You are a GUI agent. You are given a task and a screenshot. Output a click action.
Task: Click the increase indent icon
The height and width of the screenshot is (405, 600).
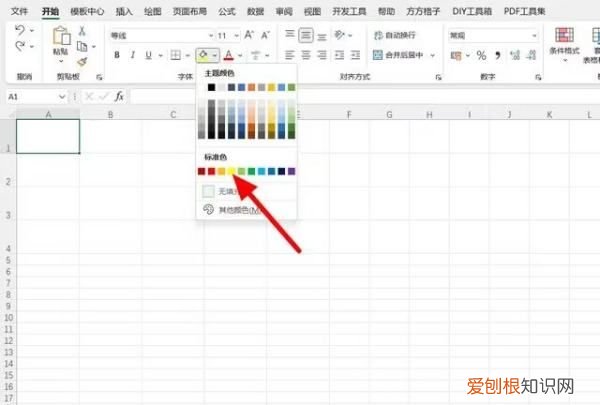[355, 55]
